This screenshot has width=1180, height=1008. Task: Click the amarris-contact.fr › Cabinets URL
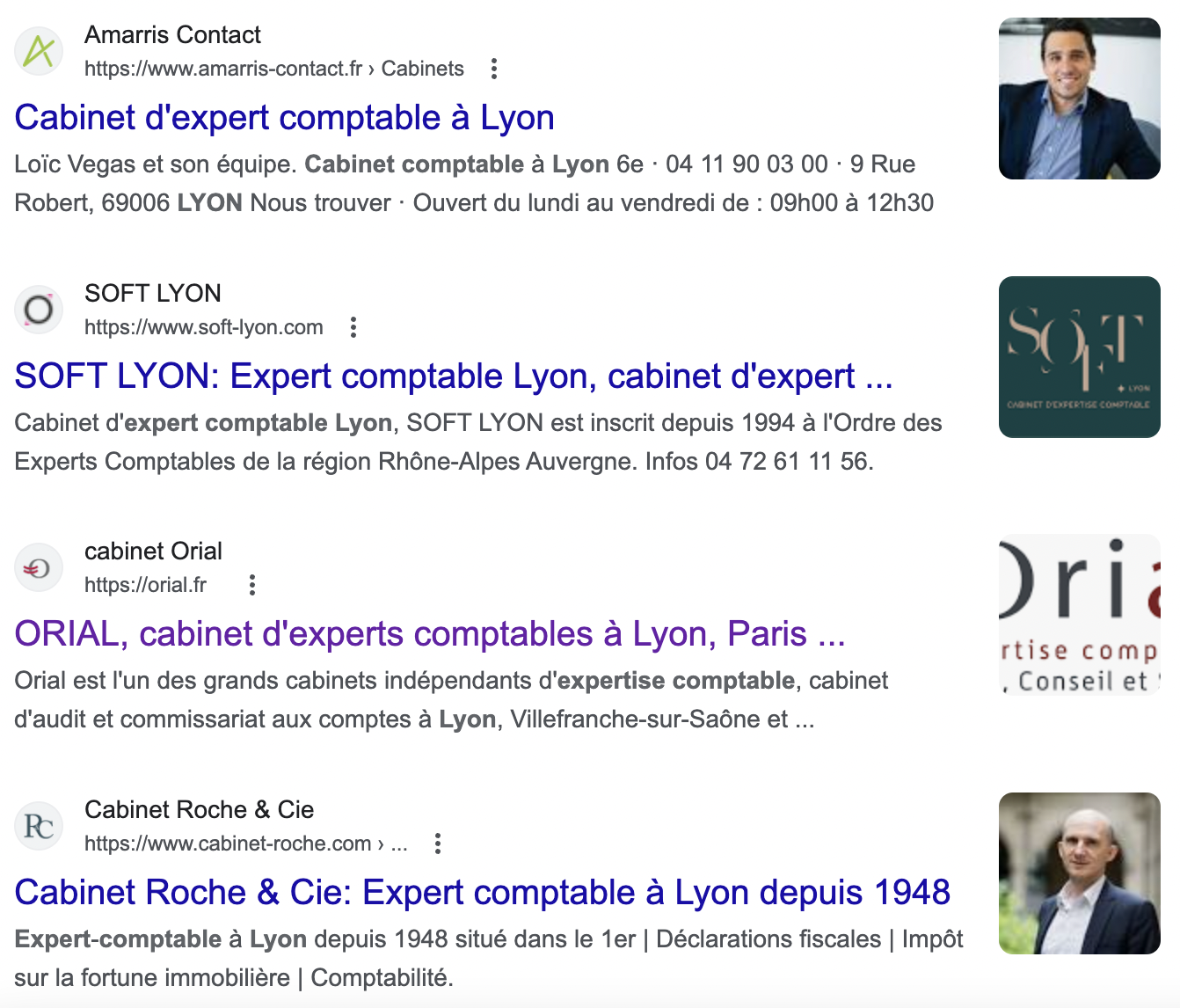point(274,69)
